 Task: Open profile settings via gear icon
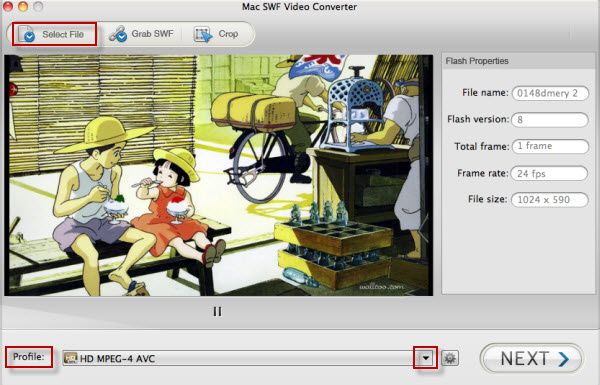pos(450,358)
